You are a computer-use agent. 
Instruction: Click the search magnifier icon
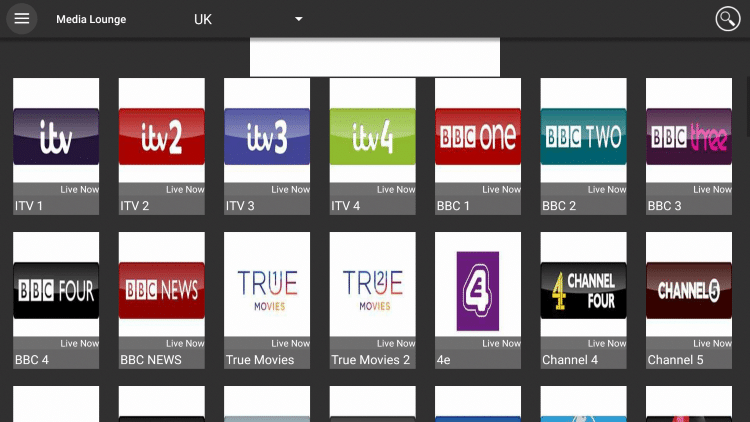point(726,19)
